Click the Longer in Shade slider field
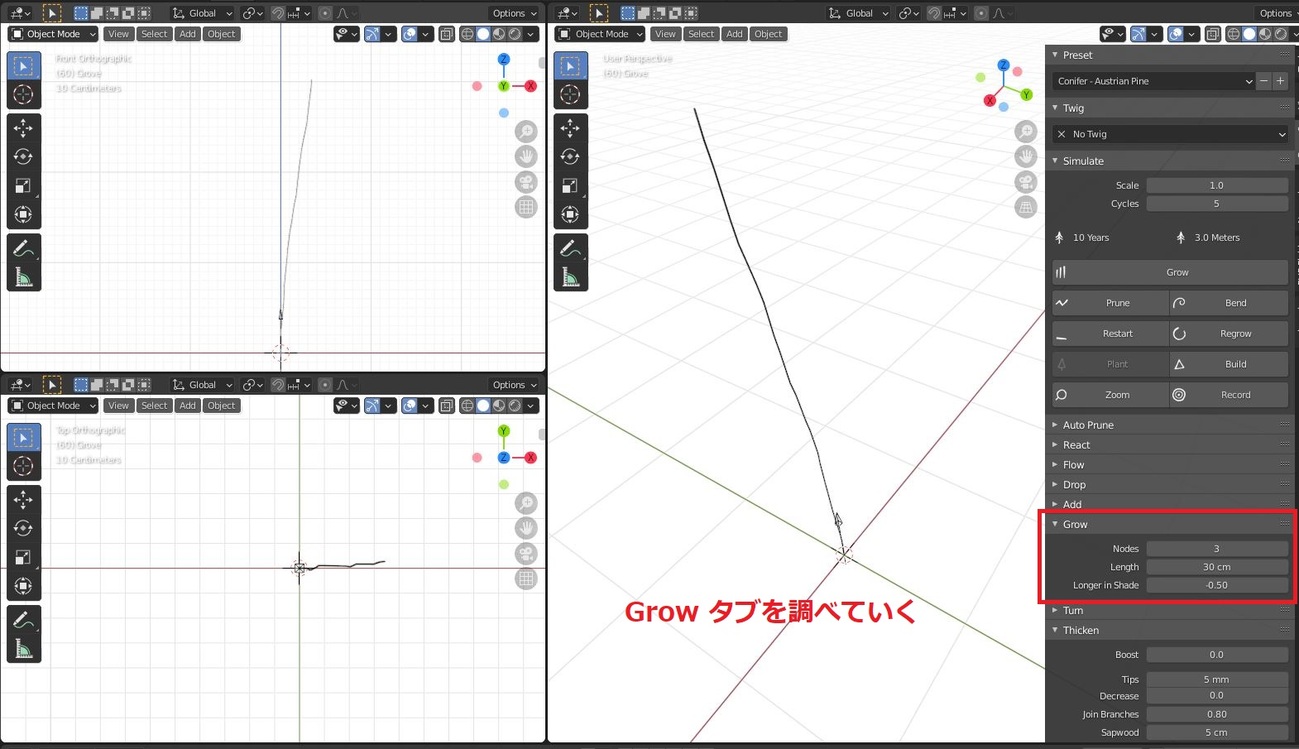The image size is (1299, 749). (x=1216, y=585)
